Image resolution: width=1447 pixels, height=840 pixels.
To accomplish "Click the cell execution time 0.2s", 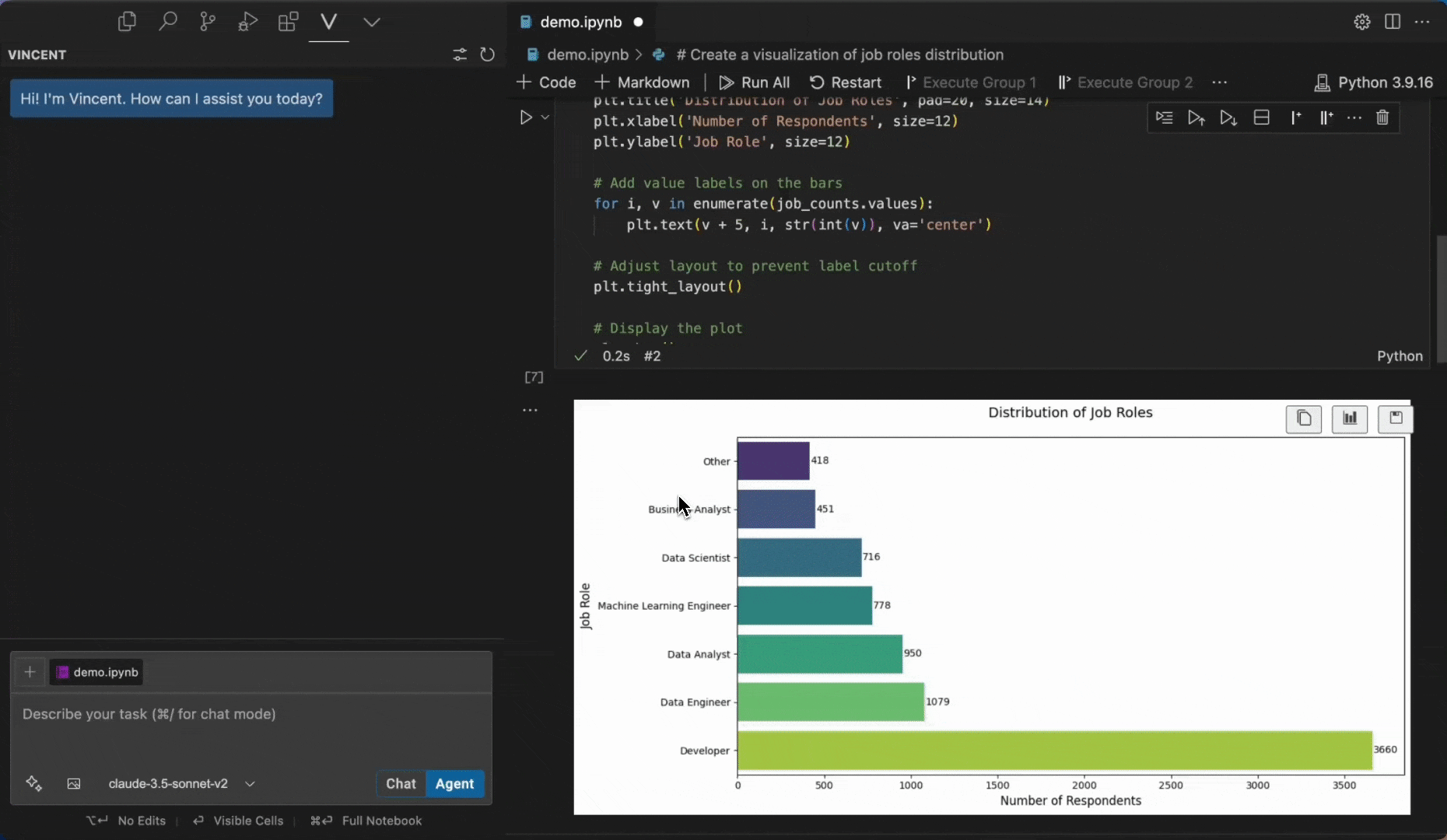I will point(616,356).
